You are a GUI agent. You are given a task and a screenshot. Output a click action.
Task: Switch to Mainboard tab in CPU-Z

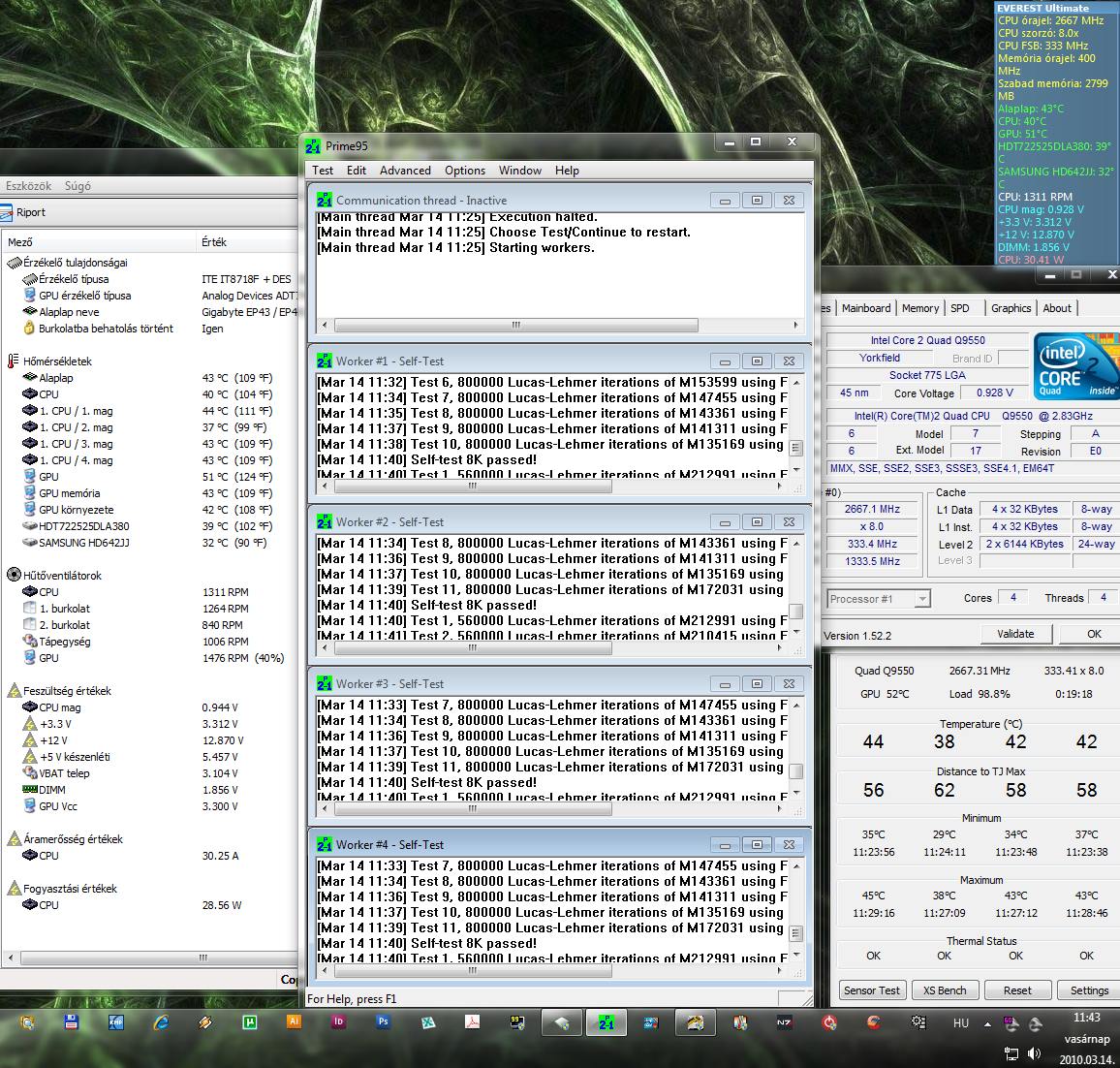point(866,308)
